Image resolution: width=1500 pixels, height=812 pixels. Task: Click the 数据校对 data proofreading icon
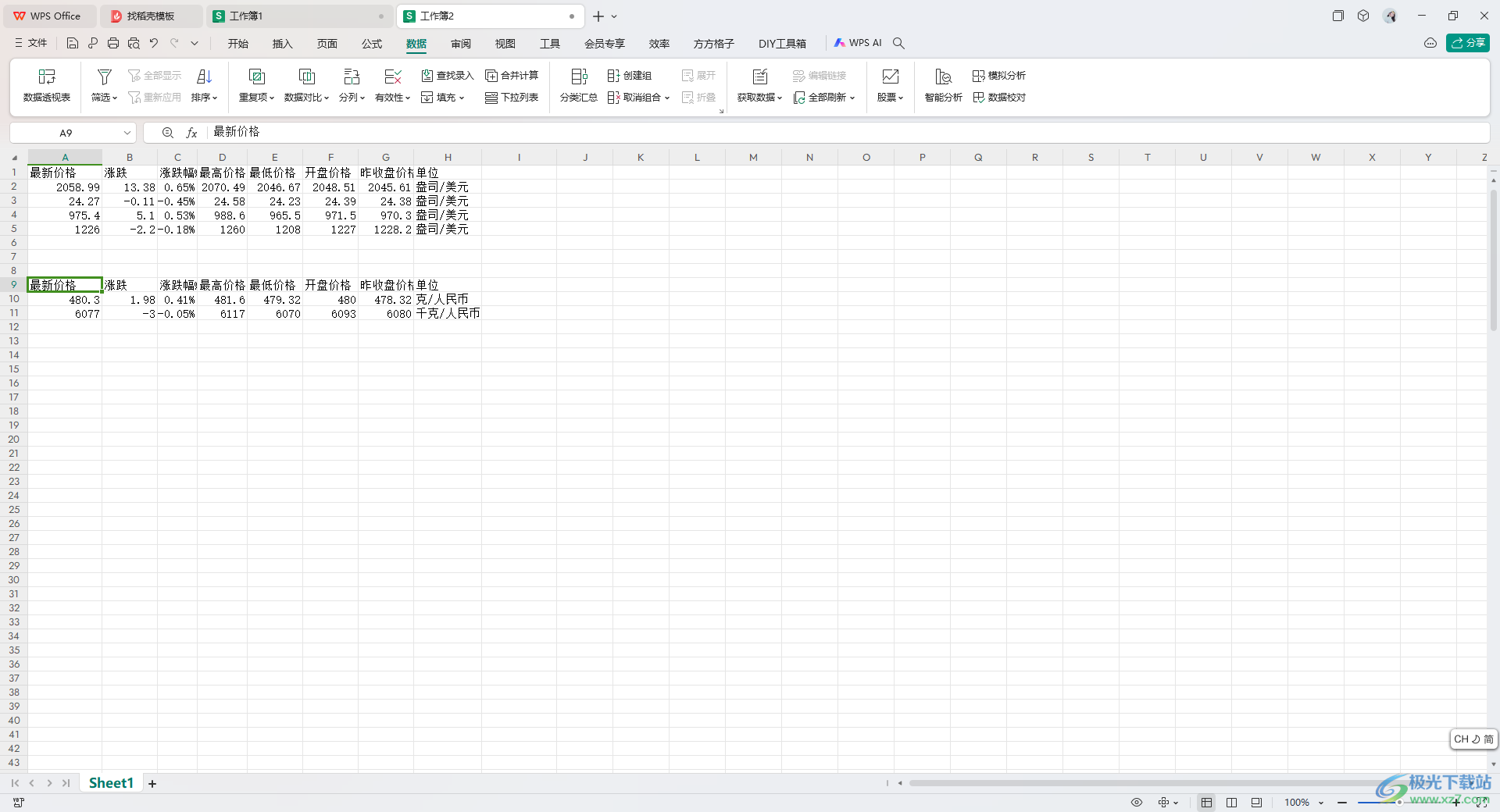click(x=999, y=98)
